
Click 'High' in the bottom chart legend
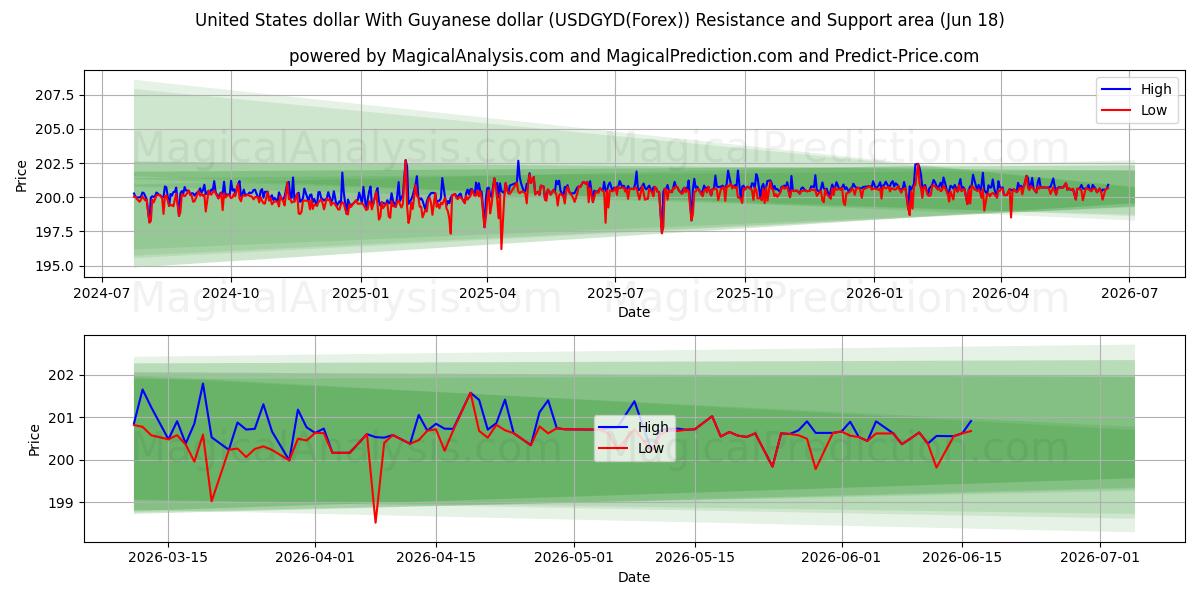[x=654, y=427]
